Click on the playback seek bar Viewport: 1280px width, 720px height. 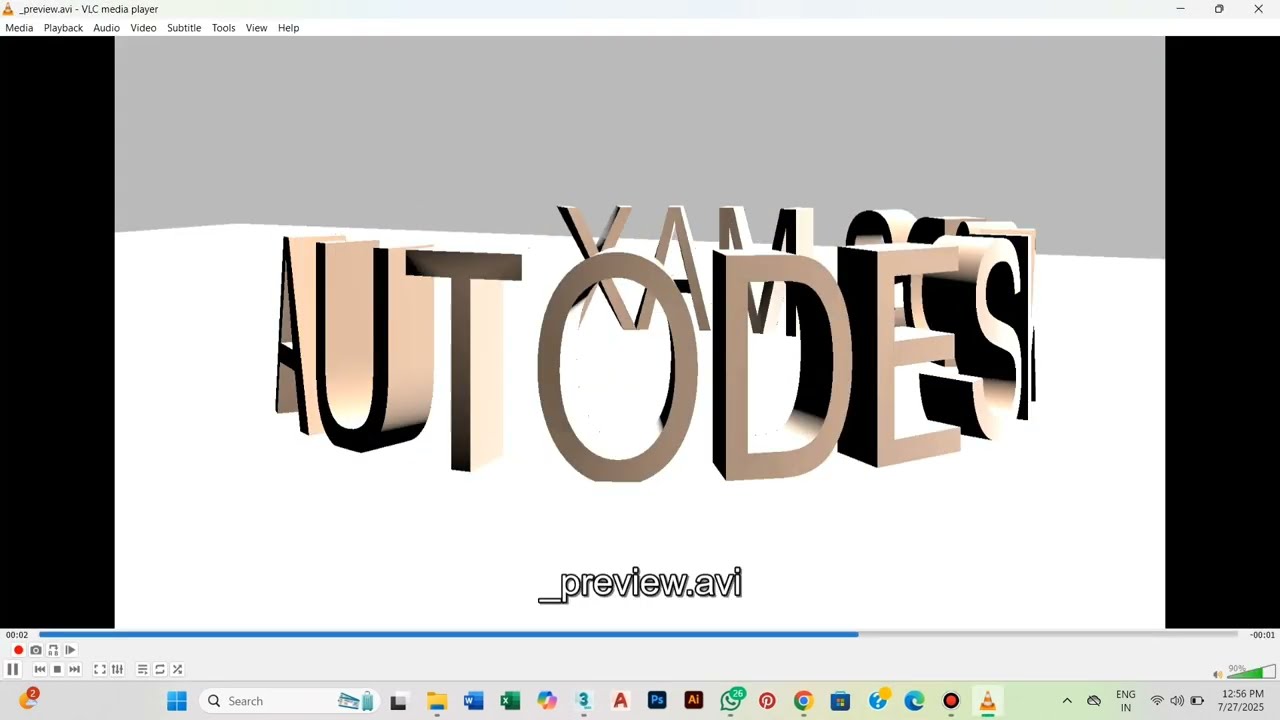click(638, 634)
